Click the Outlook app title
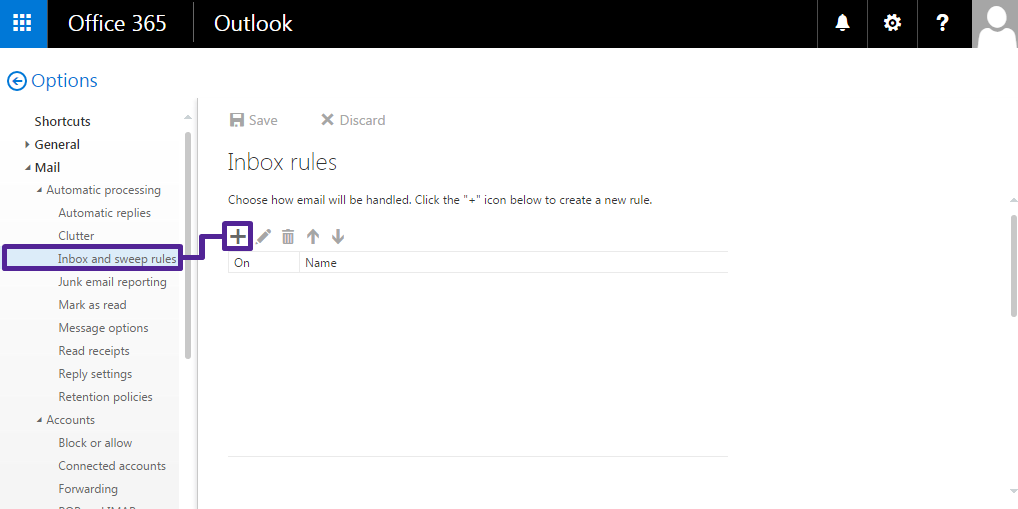 click(x=253, y=23)
